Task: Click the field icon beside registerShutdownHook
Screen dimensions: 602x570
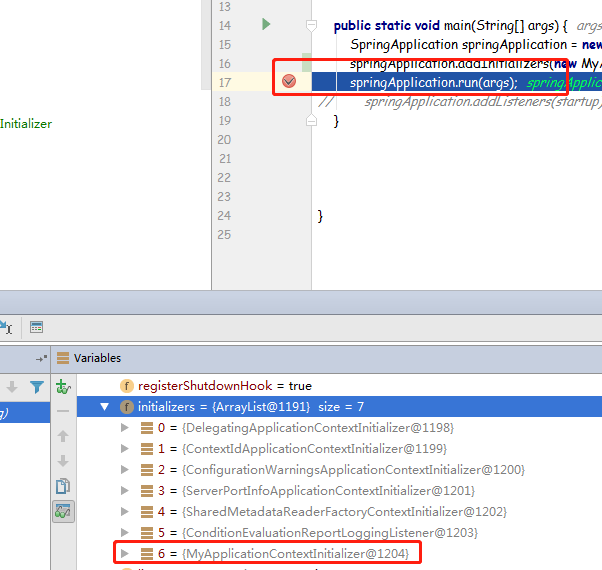Action: (127, 386)
